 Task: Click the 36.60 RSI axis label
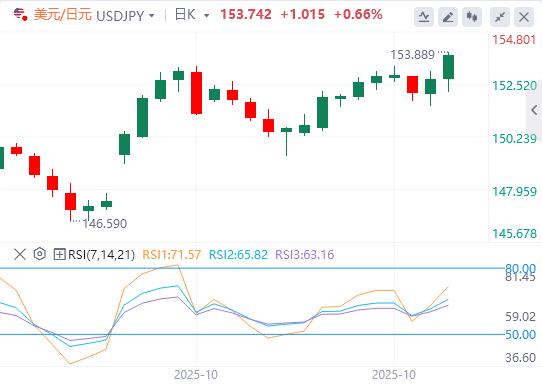[x=521, y=357]
